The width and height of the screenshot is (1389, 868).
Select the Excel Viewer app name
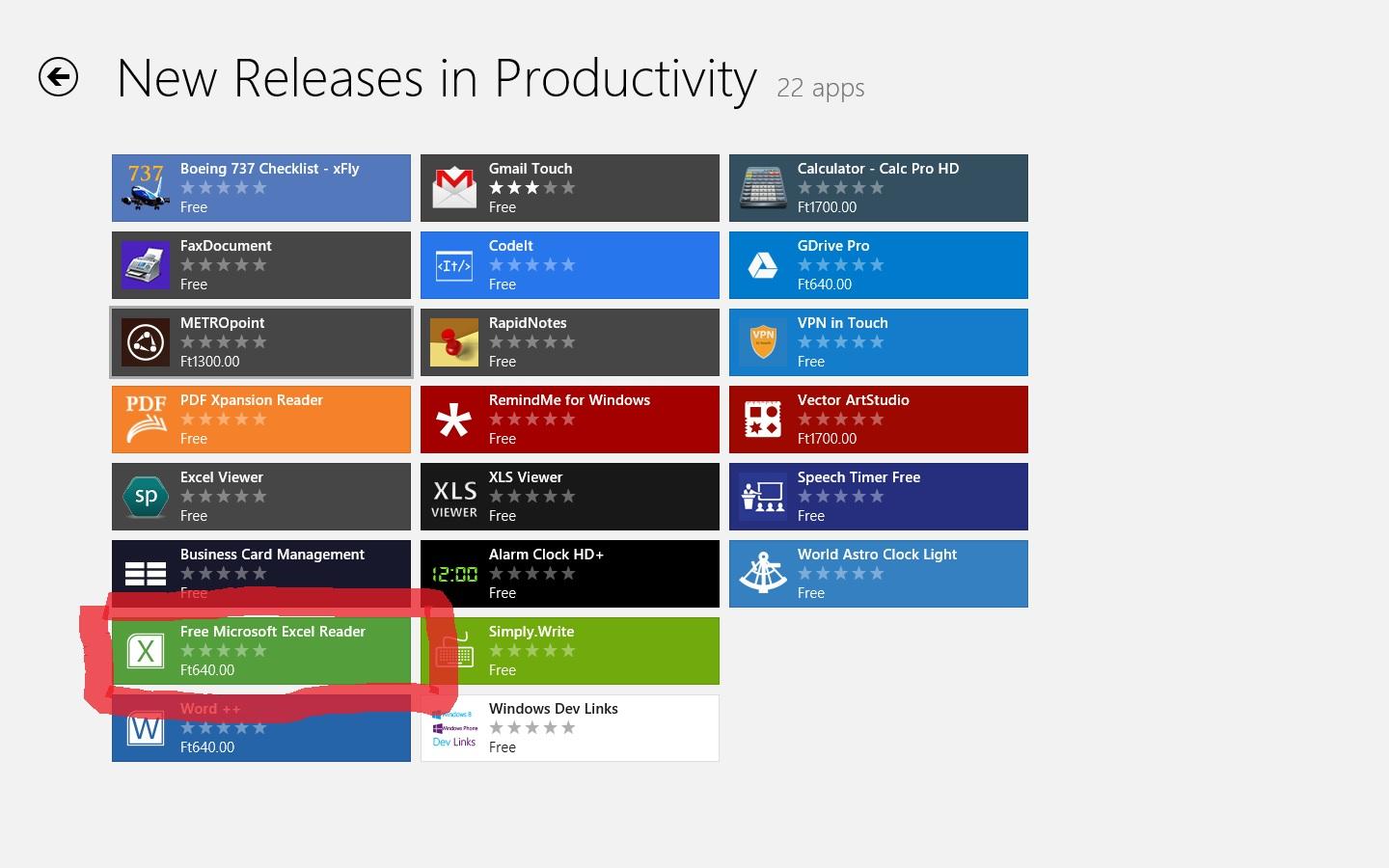[222, 477]
